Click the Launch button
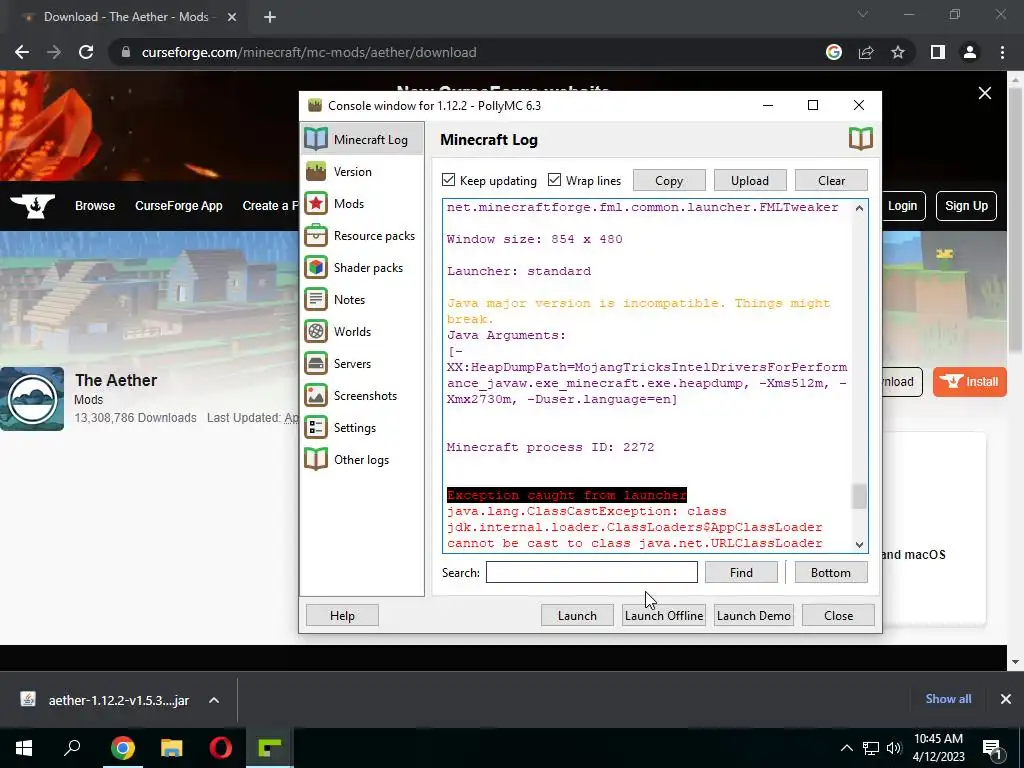The image size is (1024, 768). pyautogui.click(x=577, y=615)
